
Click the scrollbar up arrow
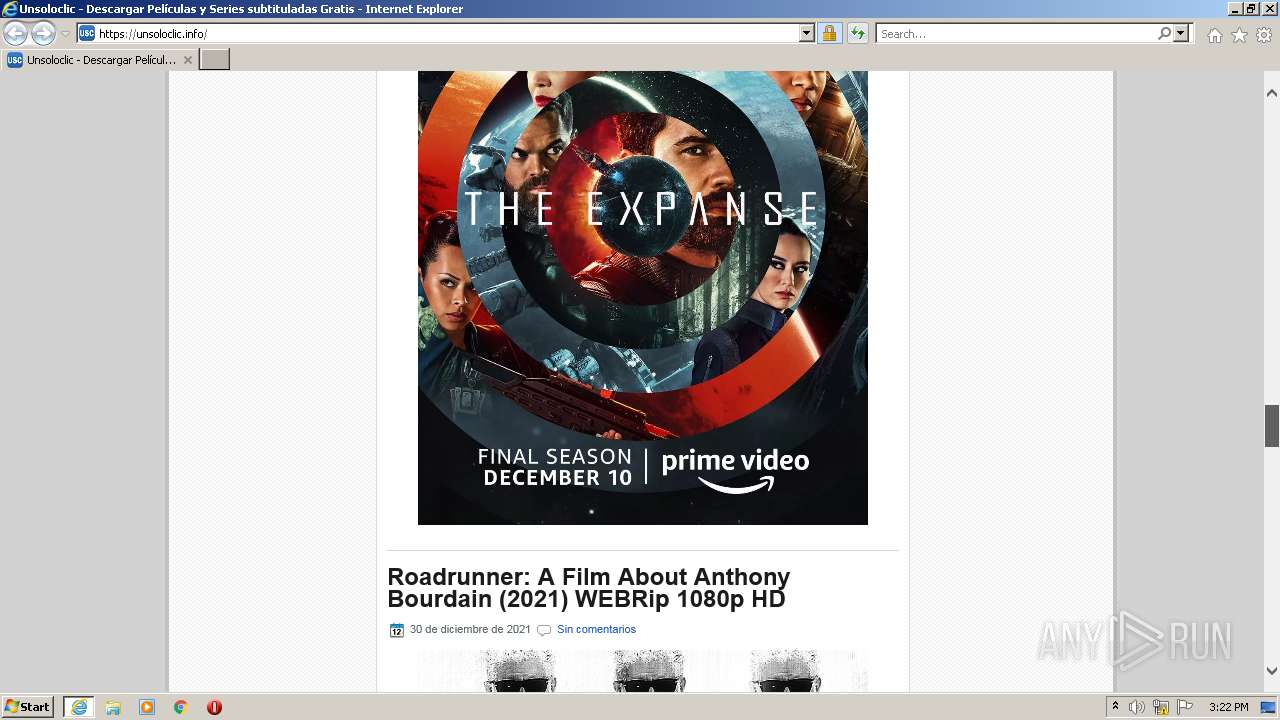point(1272,93)
